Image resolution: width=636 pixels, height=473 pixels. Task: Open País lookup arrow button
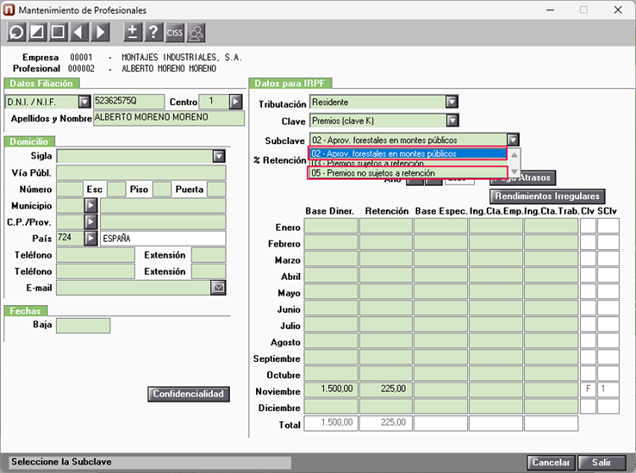90,238
